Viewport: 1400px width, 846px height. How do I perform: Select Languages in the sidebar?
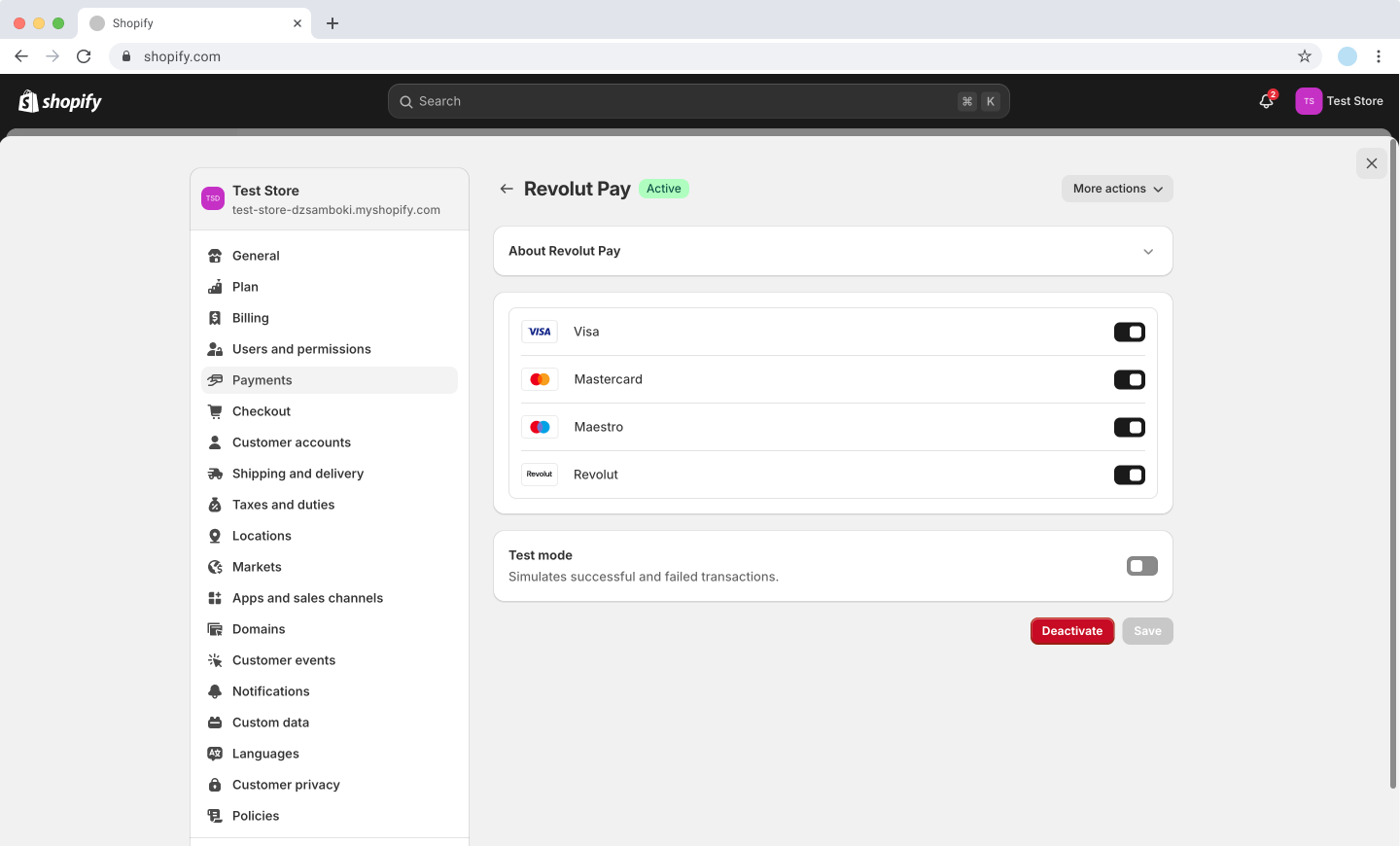[330, 754]
